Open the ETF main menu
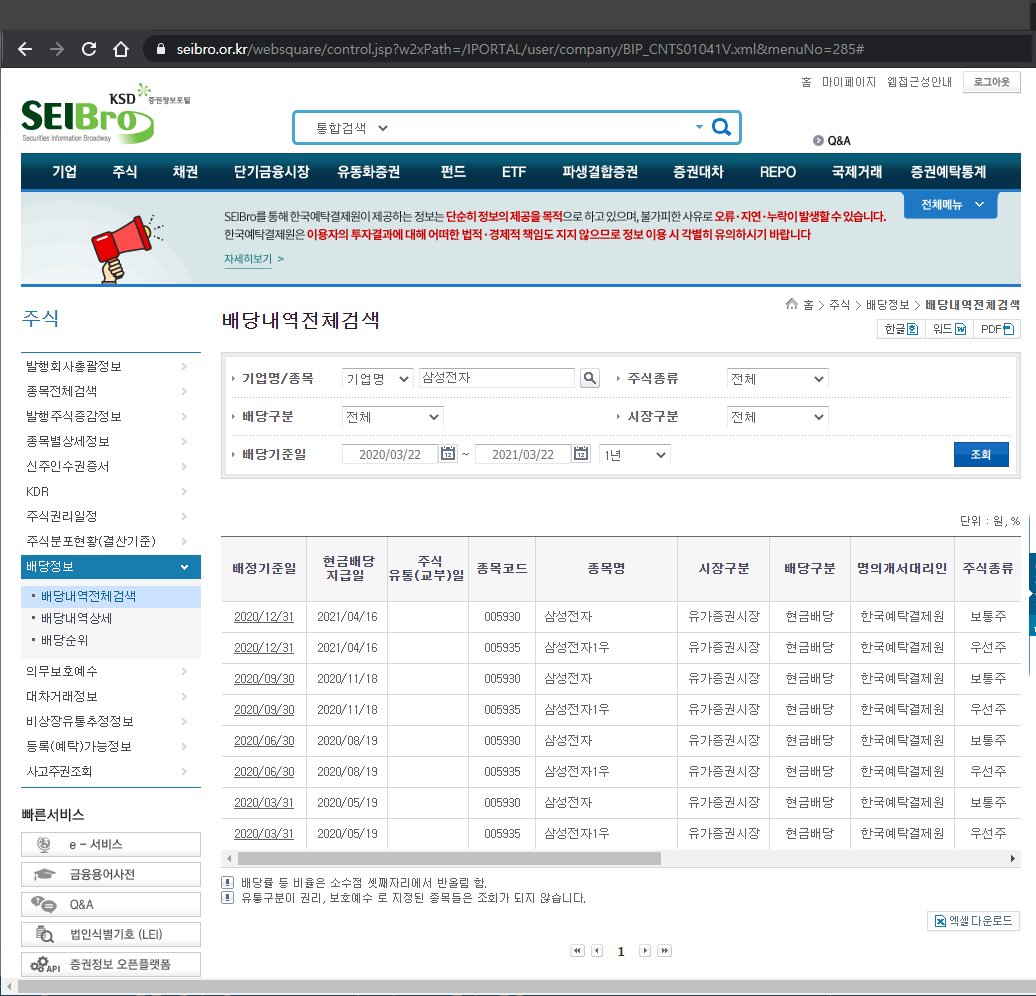Viewport: 1036px width, 996px height. [x=514, y=172]
